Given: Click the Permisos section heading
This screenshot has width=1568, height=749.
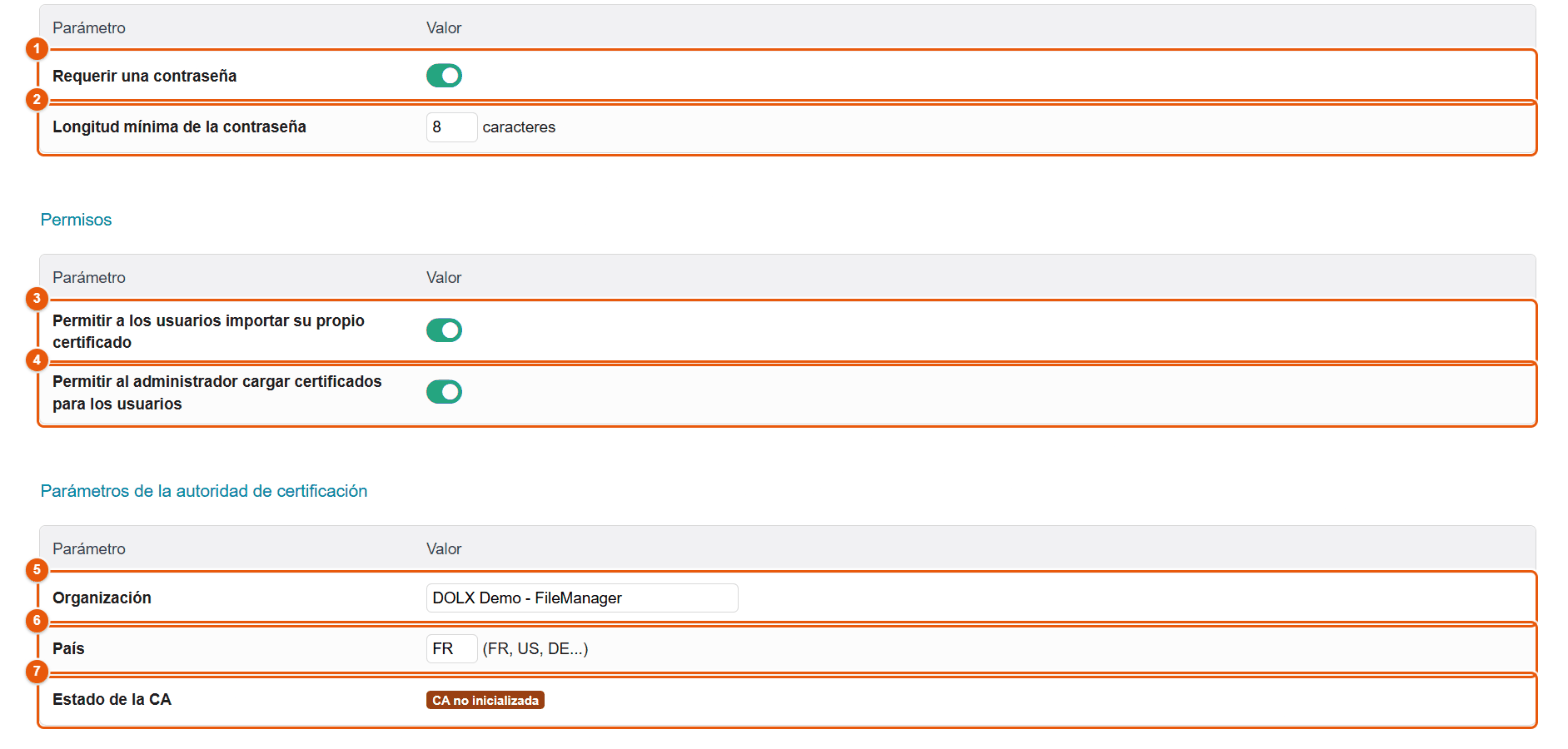Looking at the screenshot, I should point(76,219).
